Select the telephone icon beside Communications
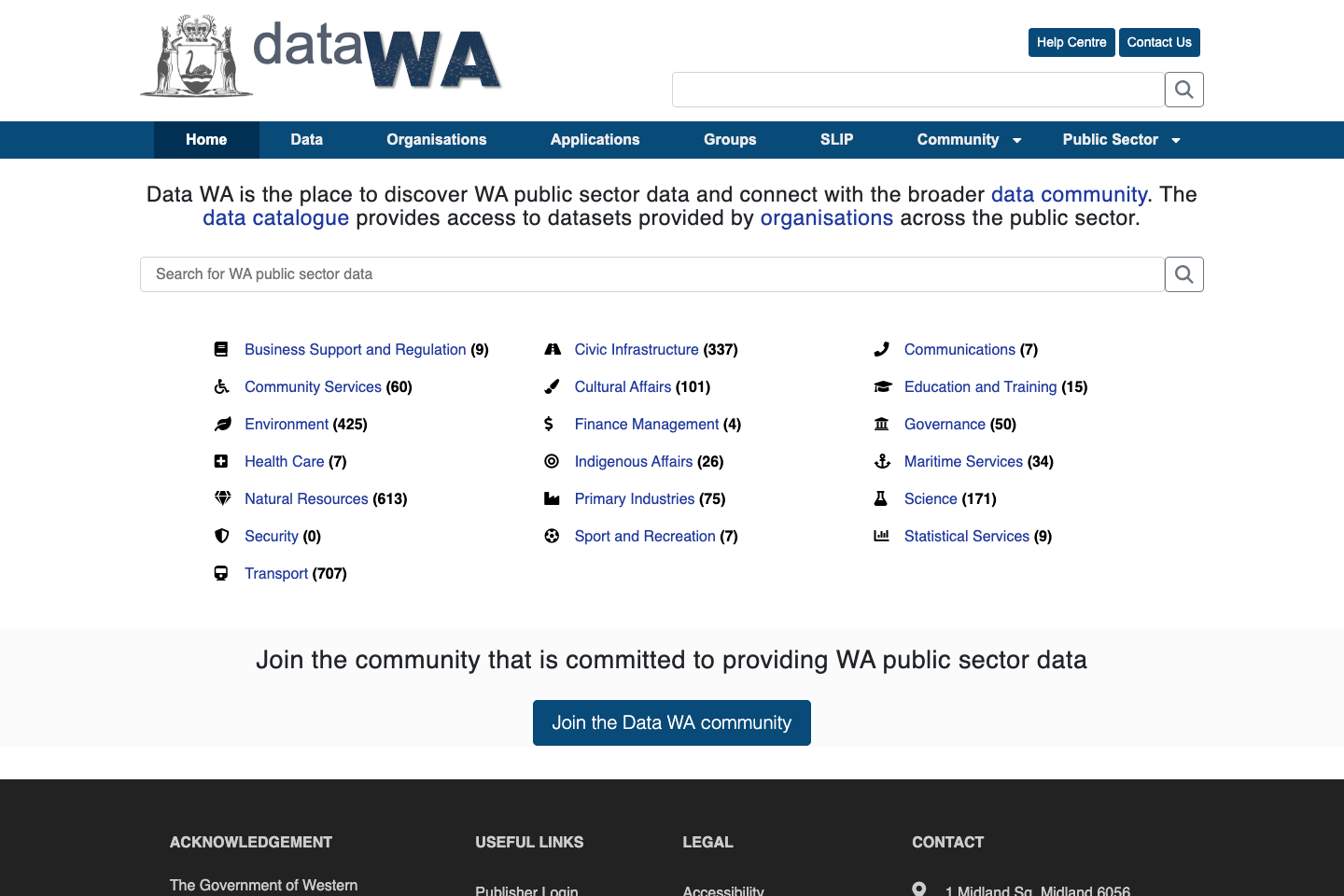This screenshot has height=896, width=1344. [881, 349]
